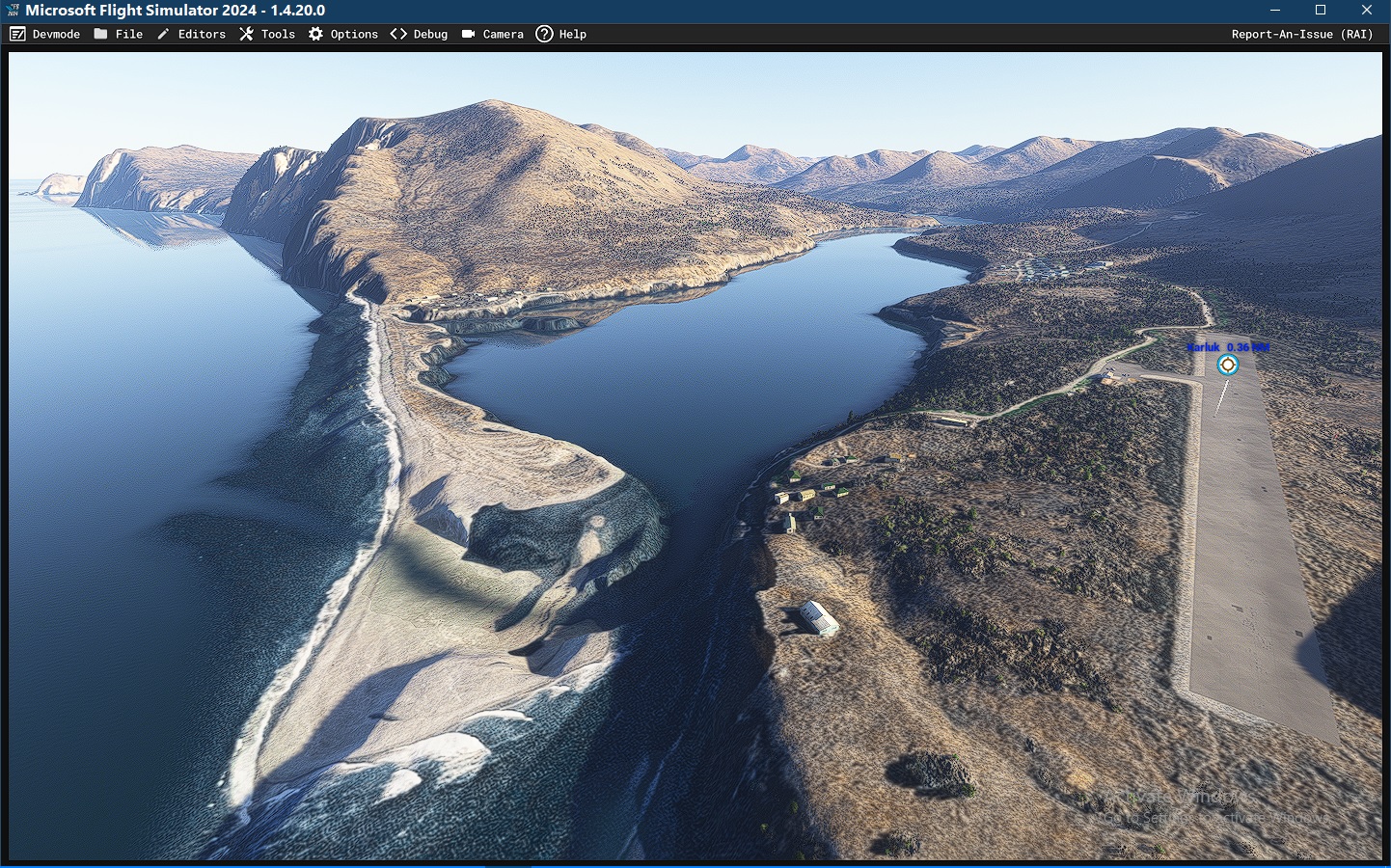Screen dimensions: 1391x868
Task: Click the Devmode panel icon
Action: point(17,34)
